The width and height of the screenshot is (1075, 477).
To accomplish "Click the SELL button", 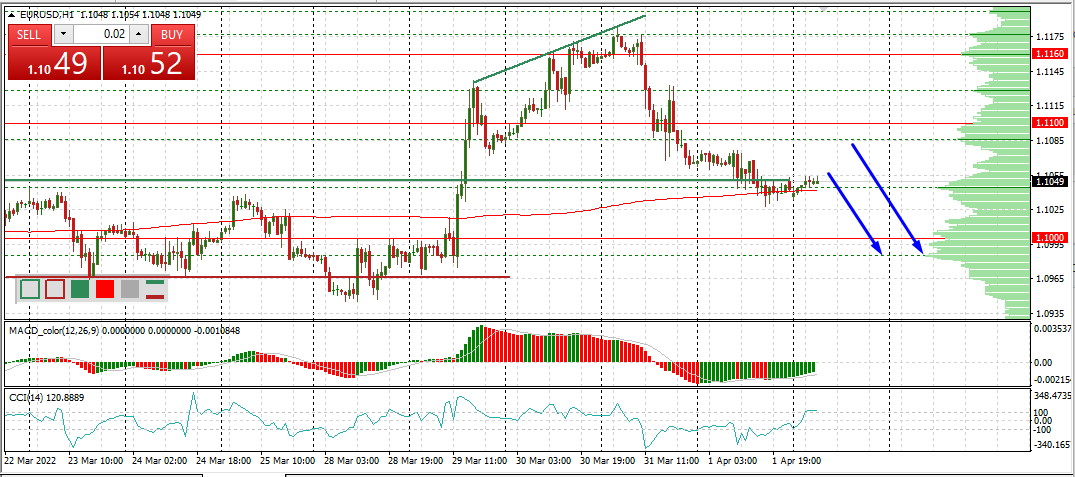I will (29, 34).
